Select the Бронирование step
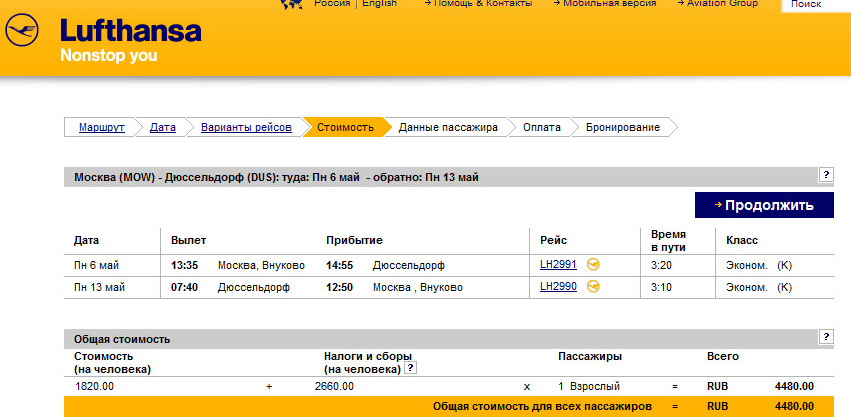Viewport: 851px width, 417px height. pyautogui.click(x=623, y=128)
